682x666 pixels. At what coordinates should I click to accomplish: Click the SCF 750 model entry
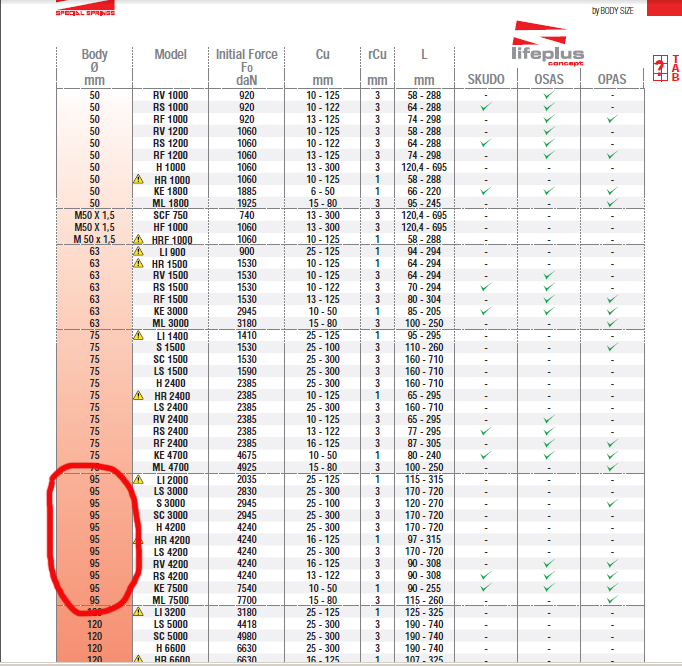(171, 215)
